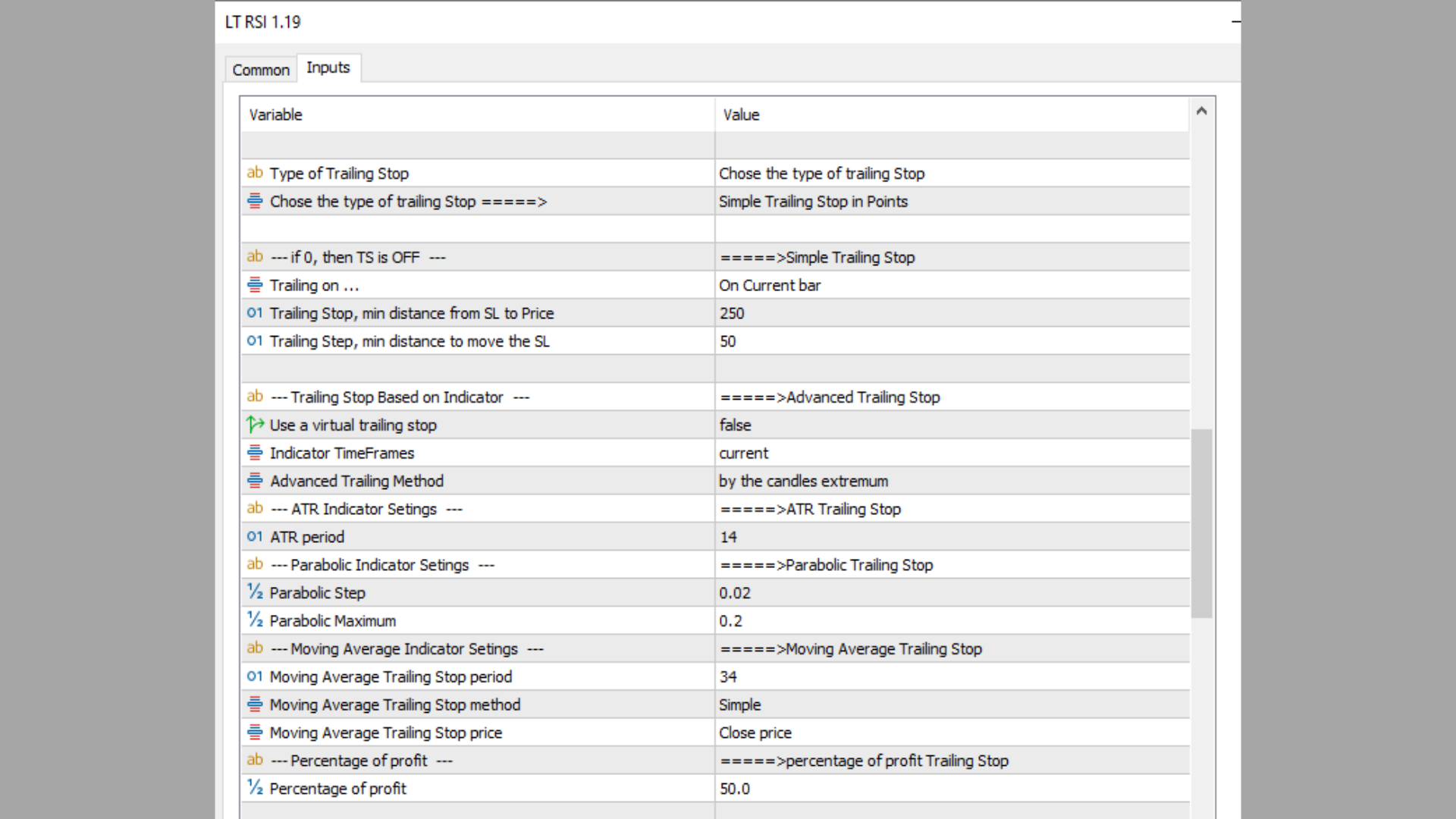Viewport: 1456px width, 819px height.
Task: Click the enum icon beside Trailing on …
Action: [x=255, y=285]
